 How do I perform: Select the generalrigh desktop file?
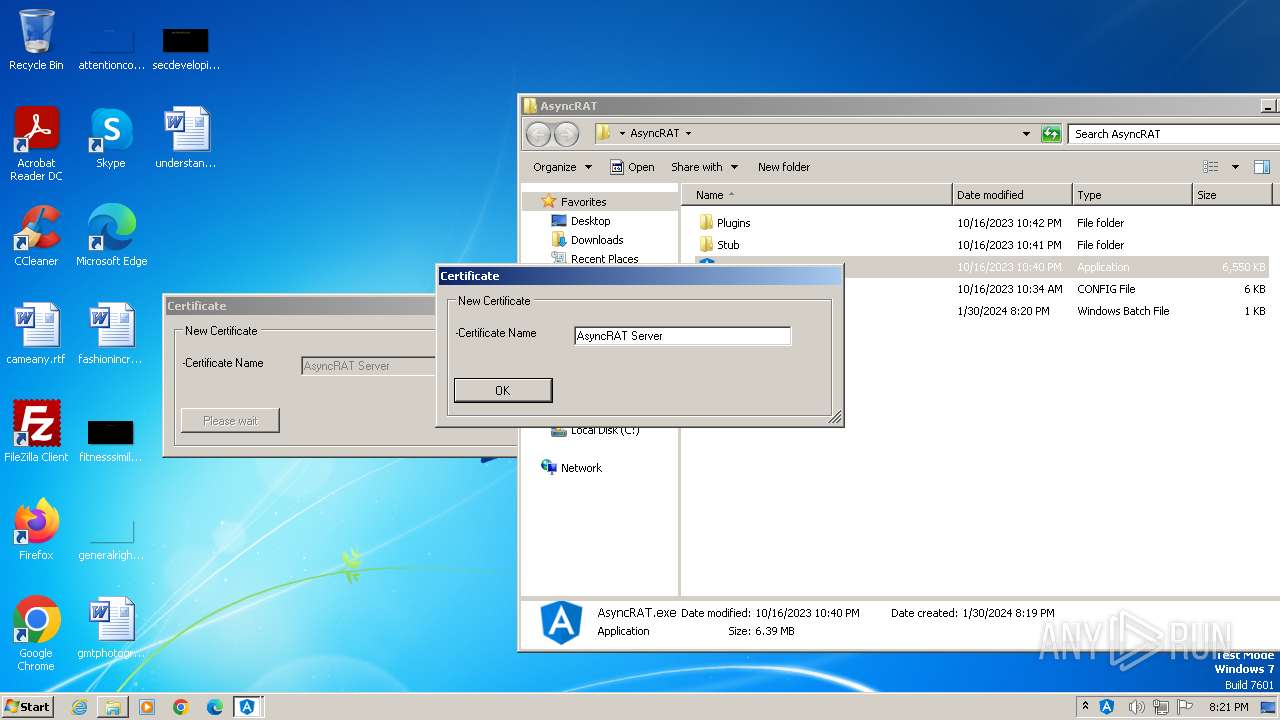(x=111, y=537)
